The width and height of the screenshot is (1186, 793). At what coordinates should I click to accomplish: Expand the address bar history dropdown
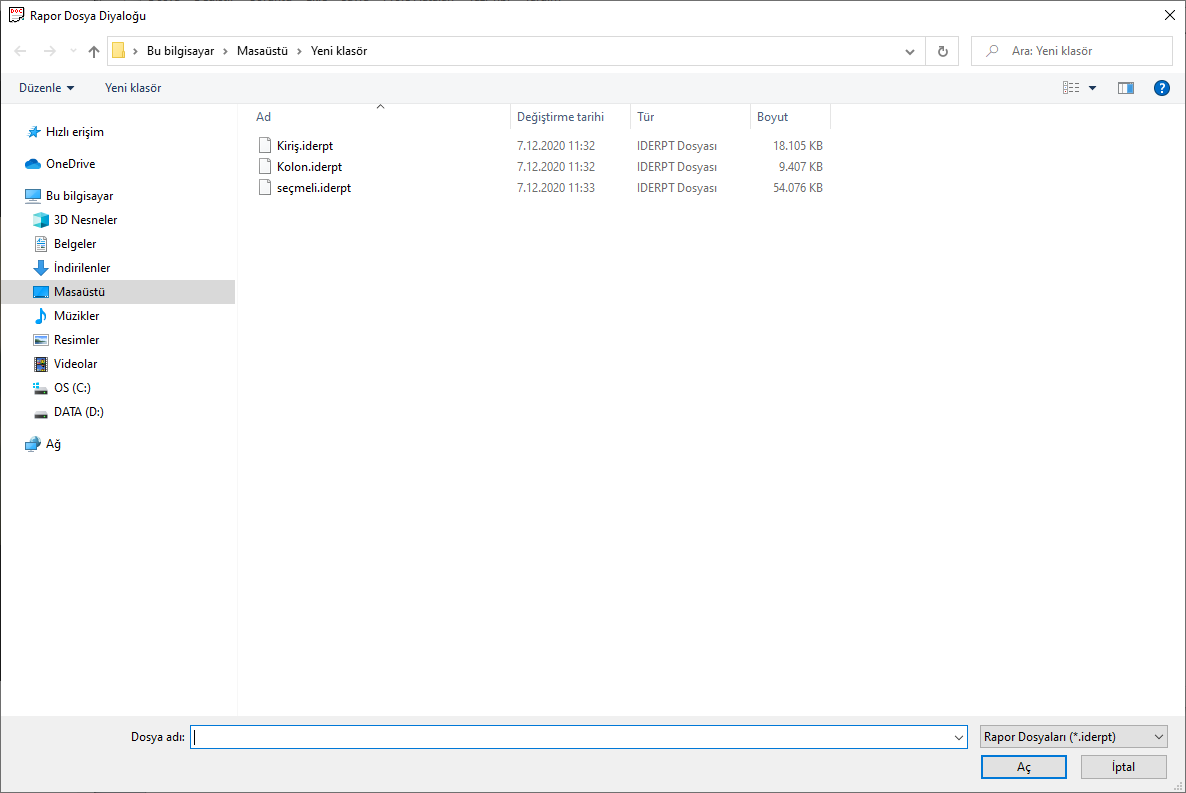909,51
